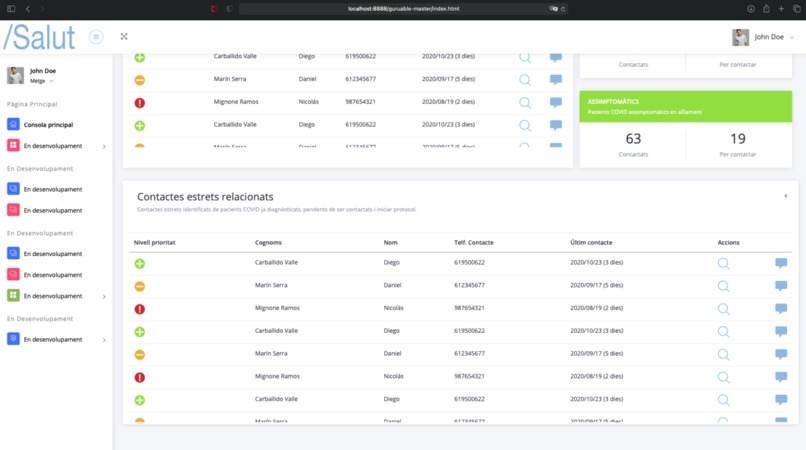
Task: Click the green ASSIMPTOMÀTICS card header
Action: [686, 106]
